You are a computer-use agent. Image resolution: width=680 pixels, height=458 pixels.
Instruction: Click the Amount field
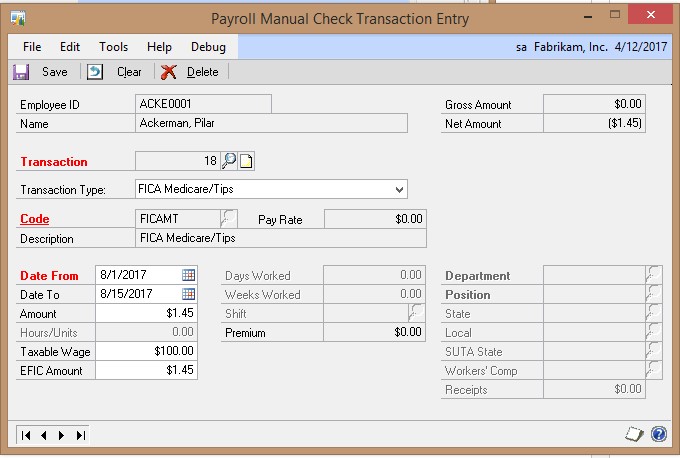(147, 313)
